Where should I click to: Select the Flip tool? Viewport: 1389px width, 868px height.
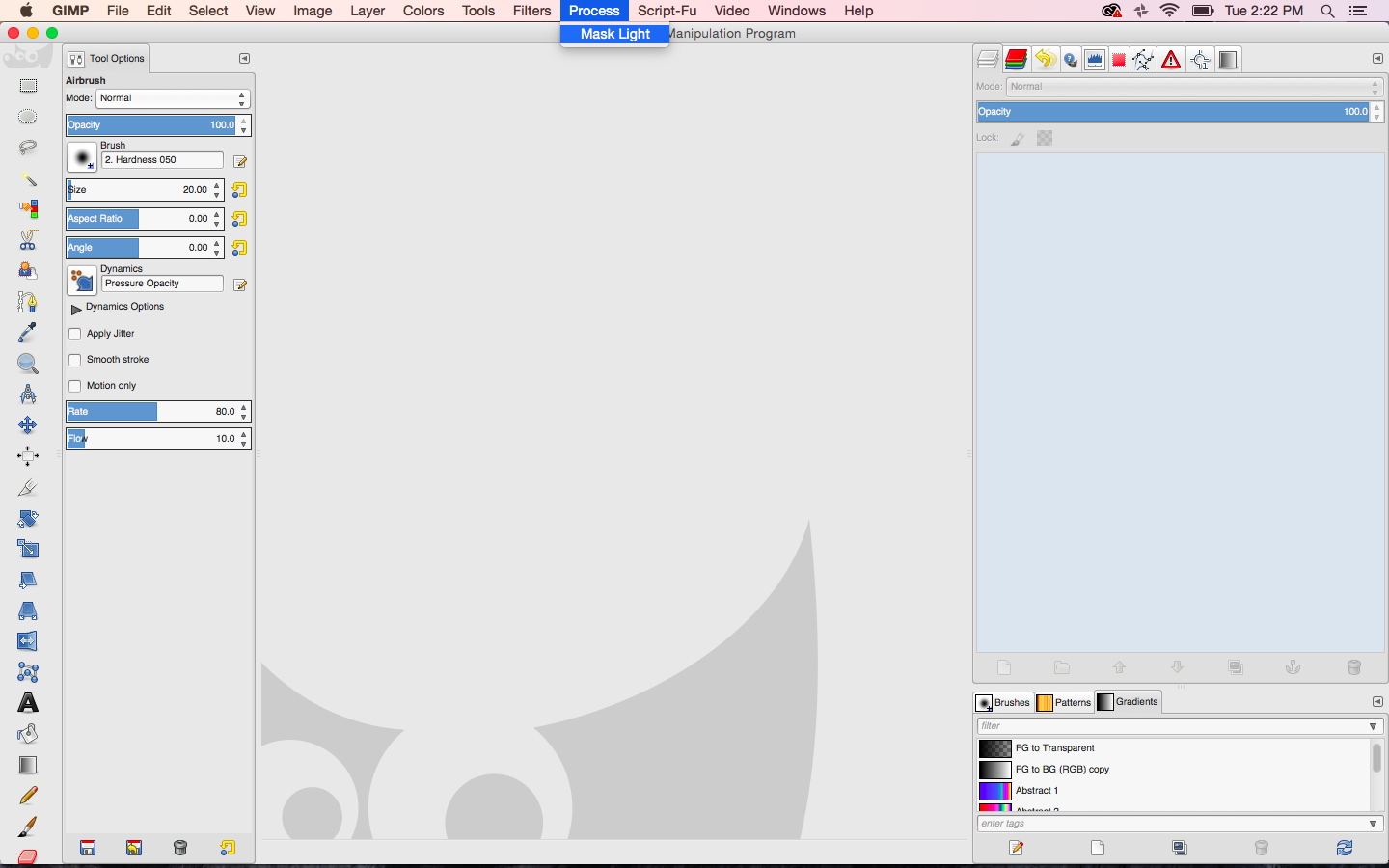(x=28, y=641)
